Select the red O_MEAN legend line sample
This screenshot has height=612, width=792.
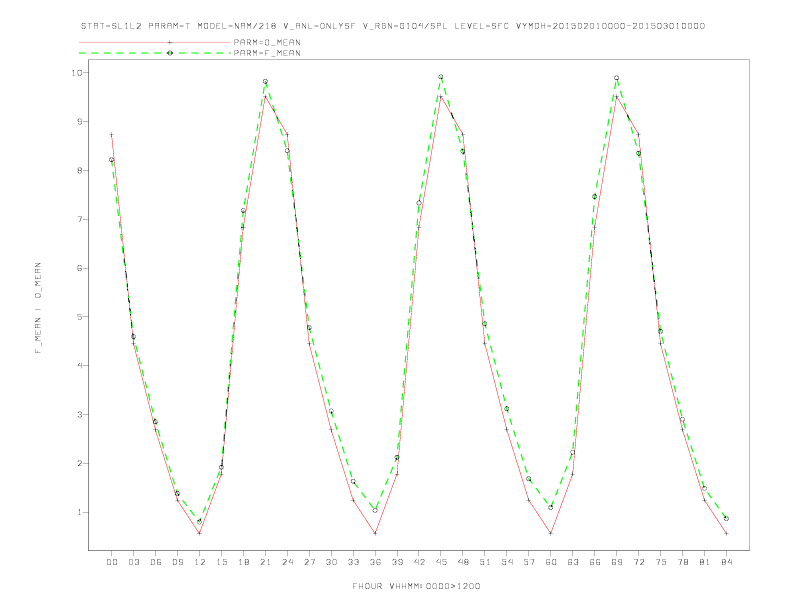(x=155, y=42)
